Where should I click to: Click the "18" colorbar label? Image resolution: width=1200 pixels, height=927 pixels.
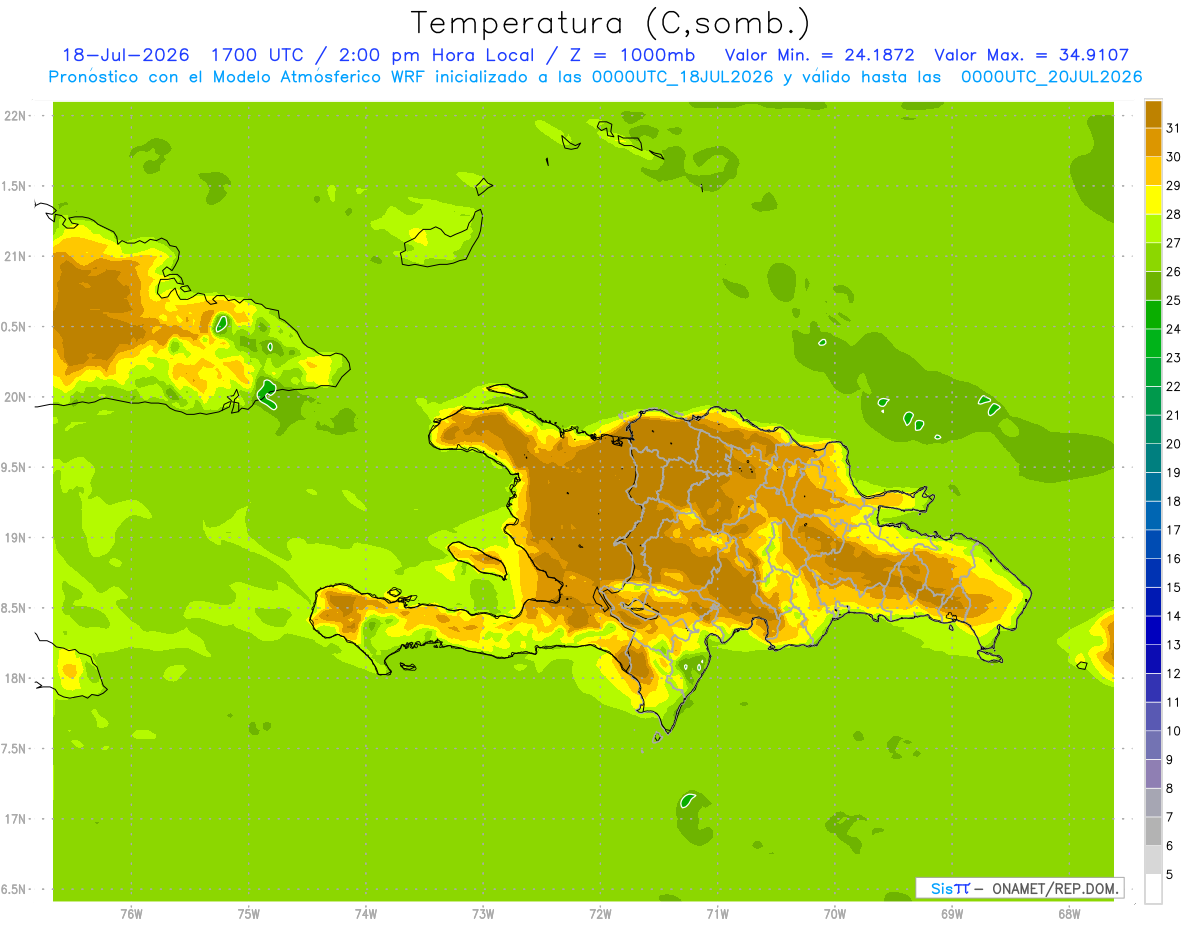[x=1173, y=501]
